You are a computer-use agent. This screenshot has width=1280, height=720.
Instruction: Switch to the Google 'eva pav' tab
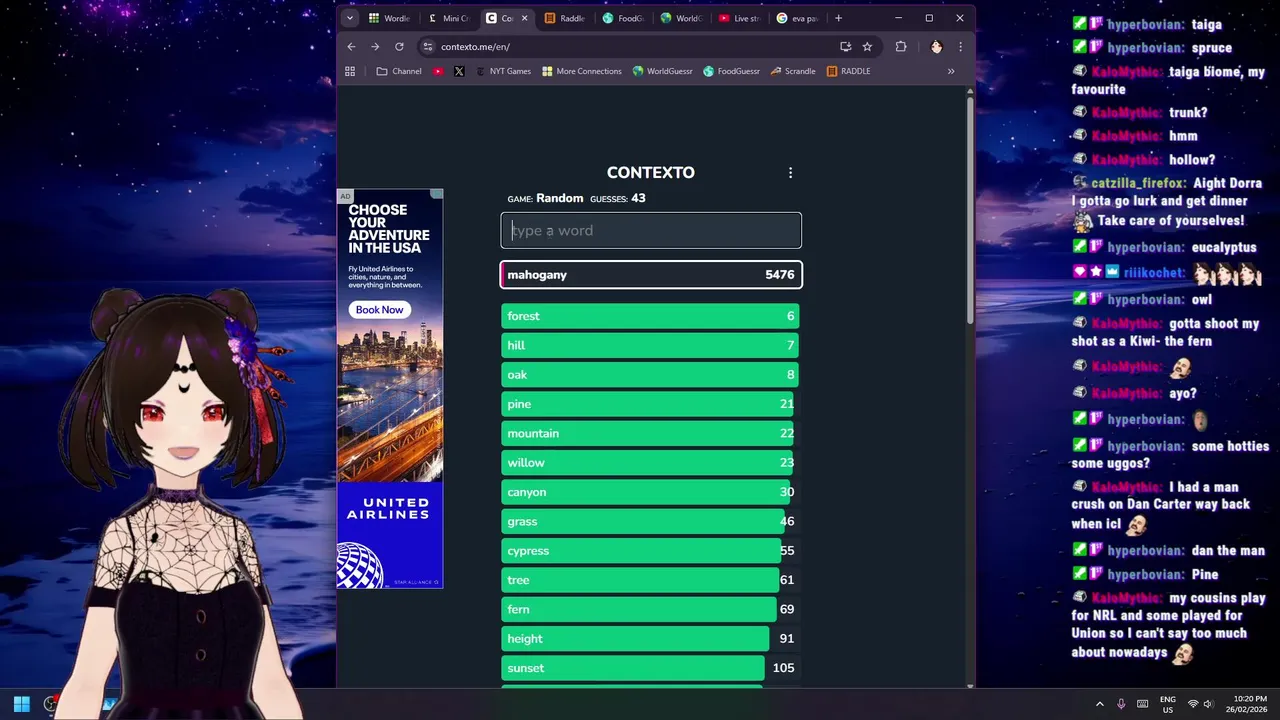798,18
